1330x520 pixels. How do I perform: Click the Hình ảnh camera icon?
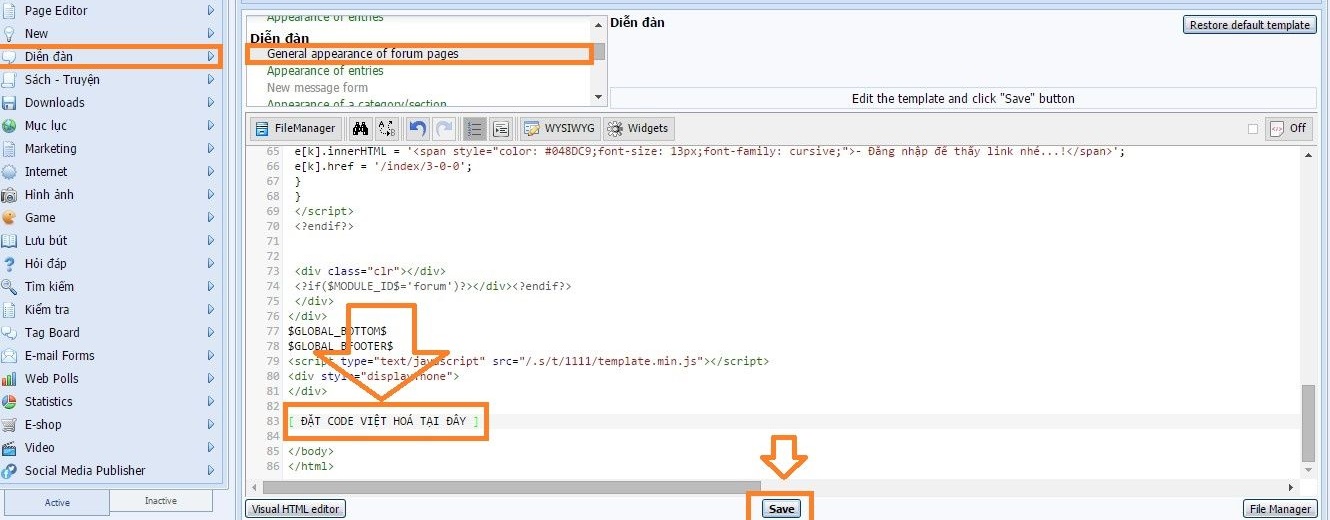pyautogui.click(x=9, y=194)
